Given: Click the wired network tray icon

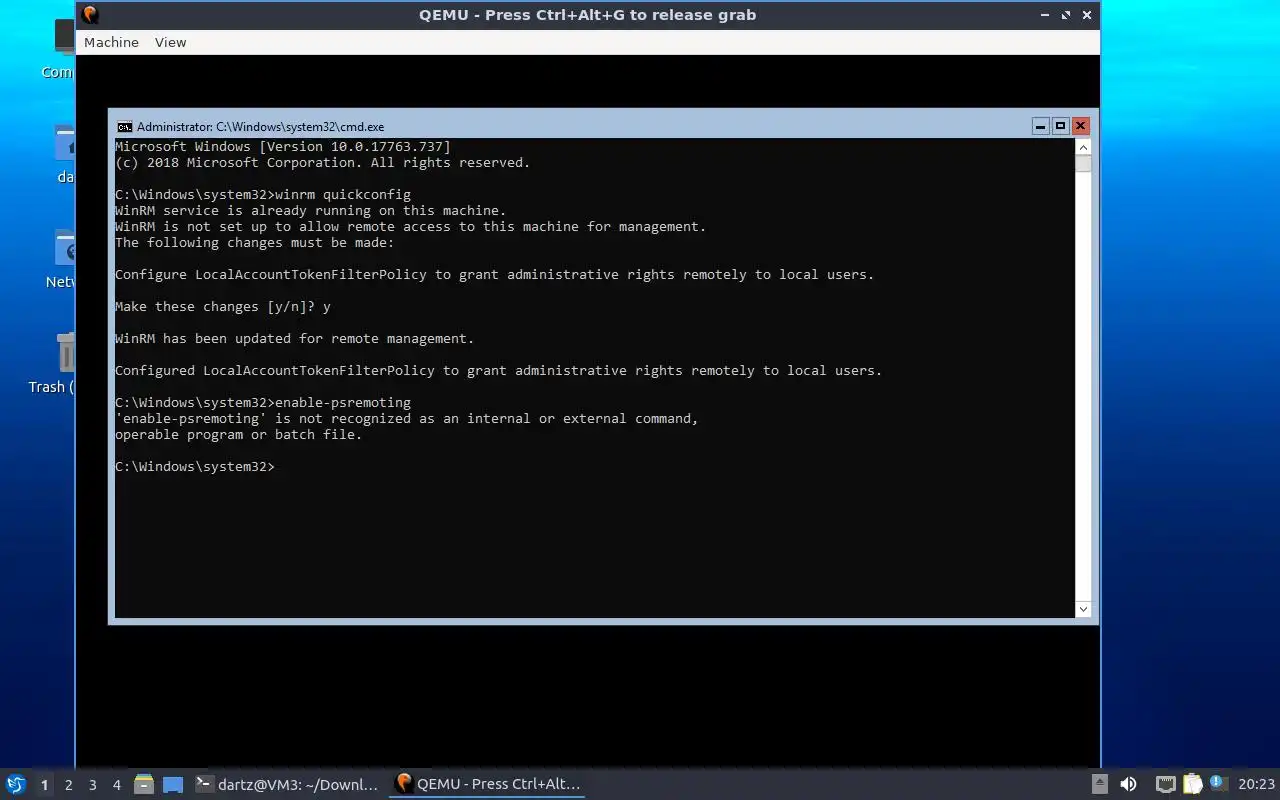Looking at the screenshot, I should point(1165,784).
